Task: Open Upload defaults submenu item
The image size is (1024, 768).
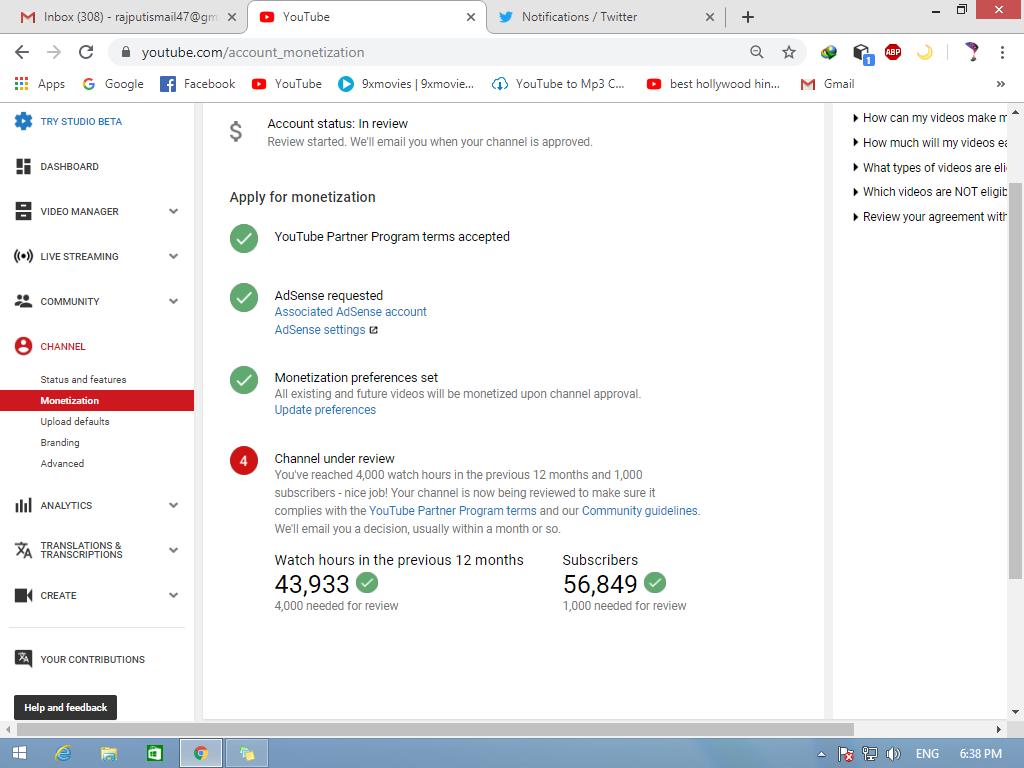Action: [x=74, y=421]
